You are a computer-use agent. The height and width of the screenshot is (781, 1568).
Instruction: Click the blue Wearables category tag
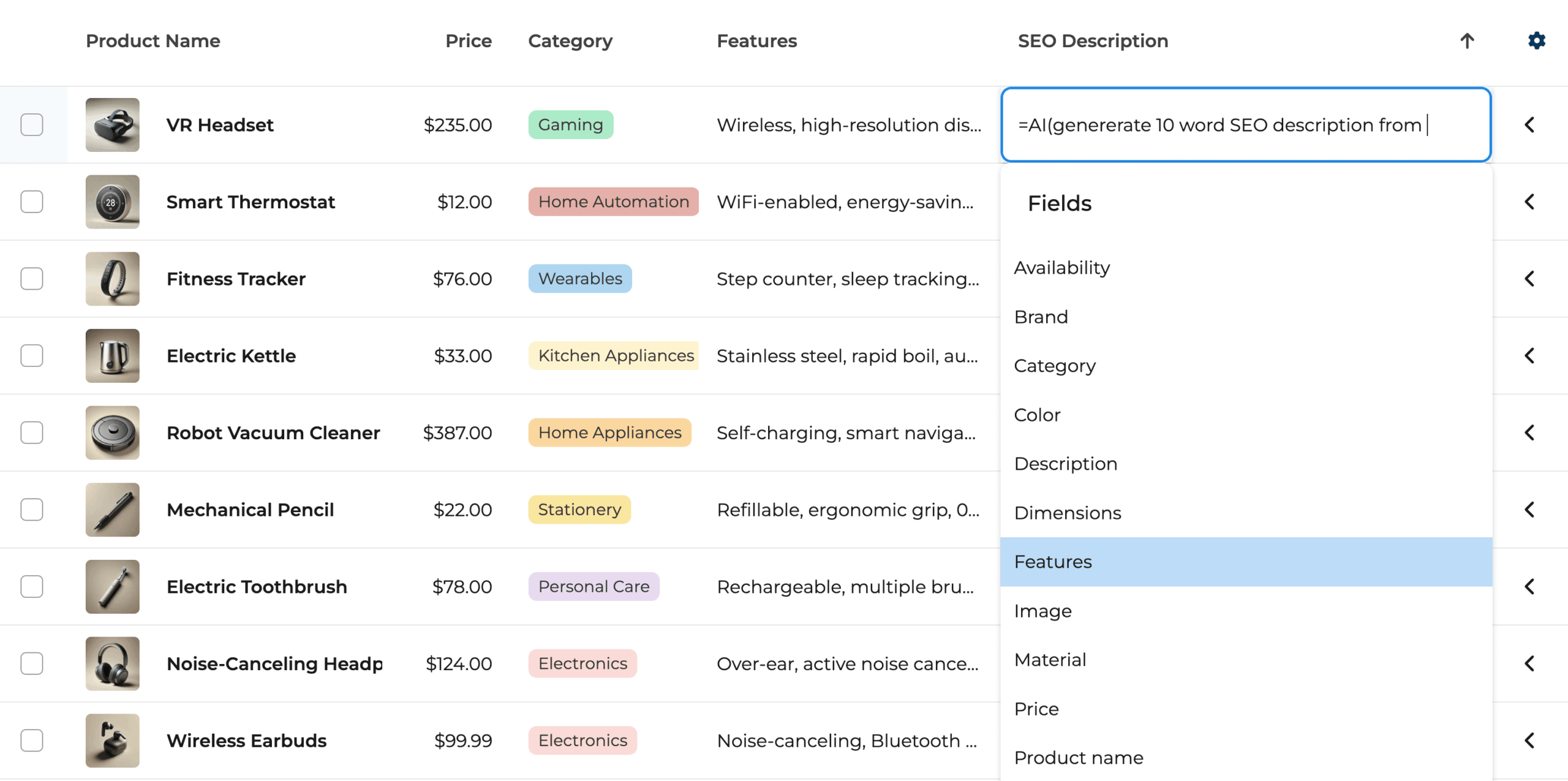tap(579, 279)
